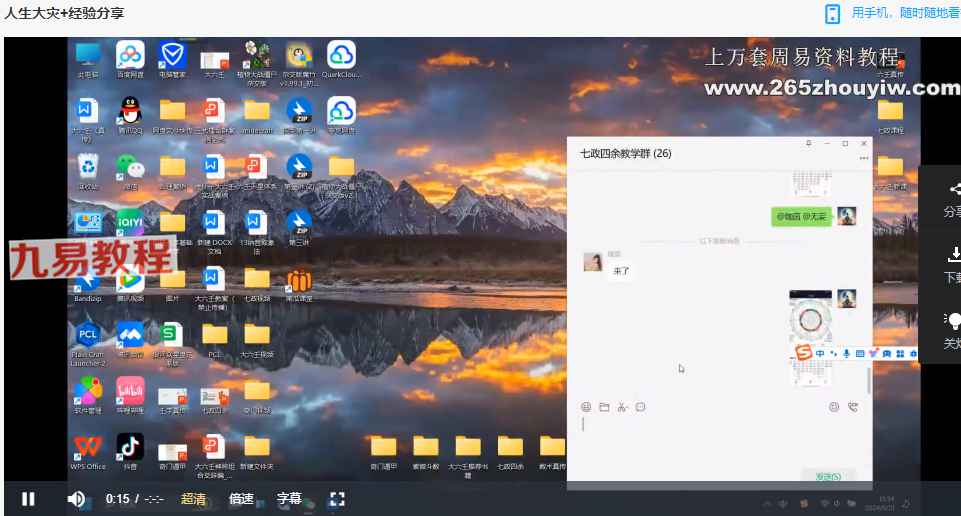
Task: Toggle 字幕 subtitles in the player
Action: 289,499
